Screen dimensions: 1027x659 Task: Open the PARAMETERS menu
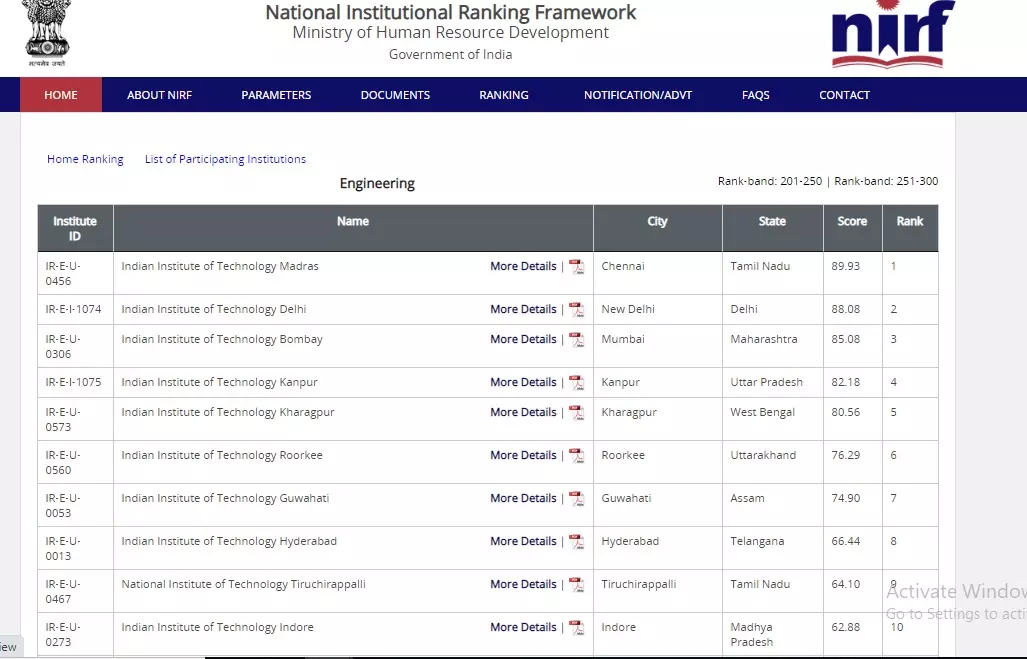coord(276,95)
